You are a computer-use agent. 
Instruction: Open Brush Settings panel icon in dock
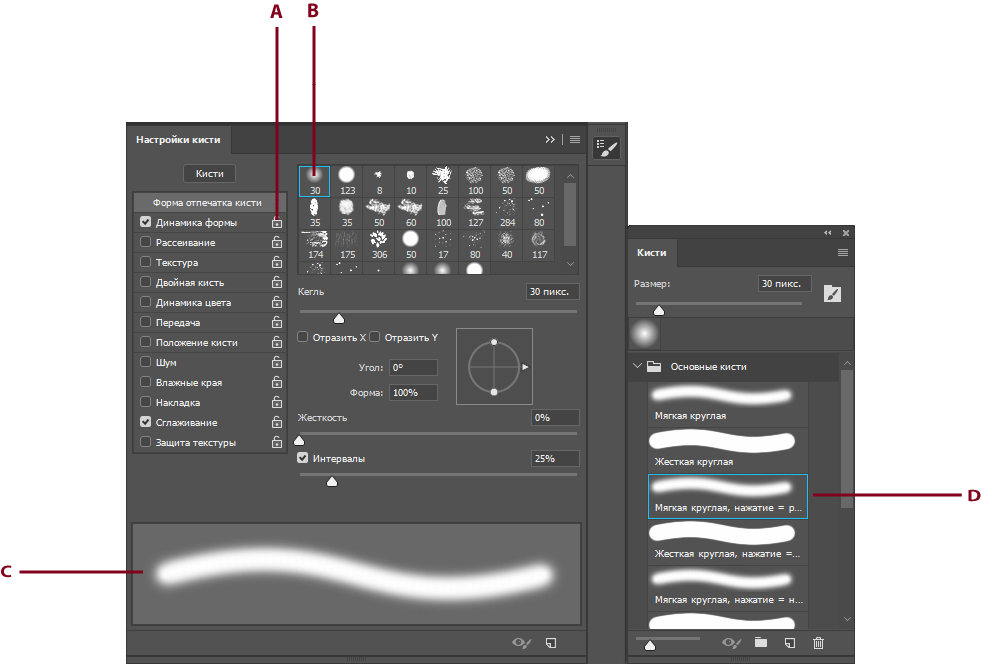coord(606,148)
